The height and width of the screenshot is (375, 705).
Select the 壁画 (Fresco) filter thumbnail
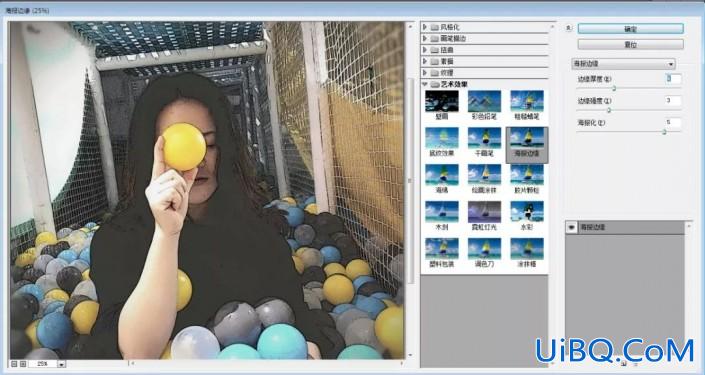point(442,101)
